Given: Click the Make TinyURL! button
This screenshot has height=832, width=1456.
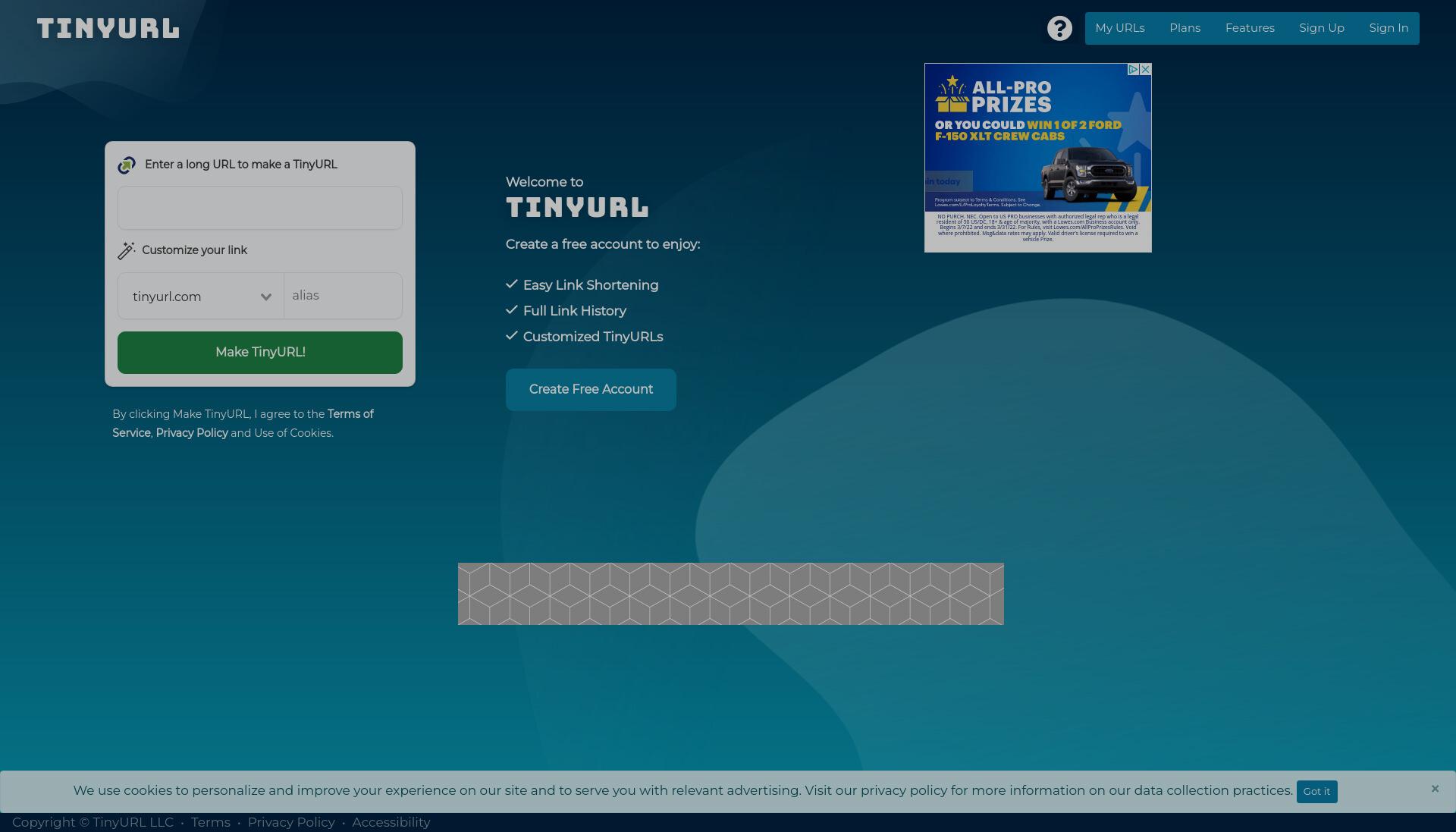Looking at the screenshot, I should pos(260,353).
